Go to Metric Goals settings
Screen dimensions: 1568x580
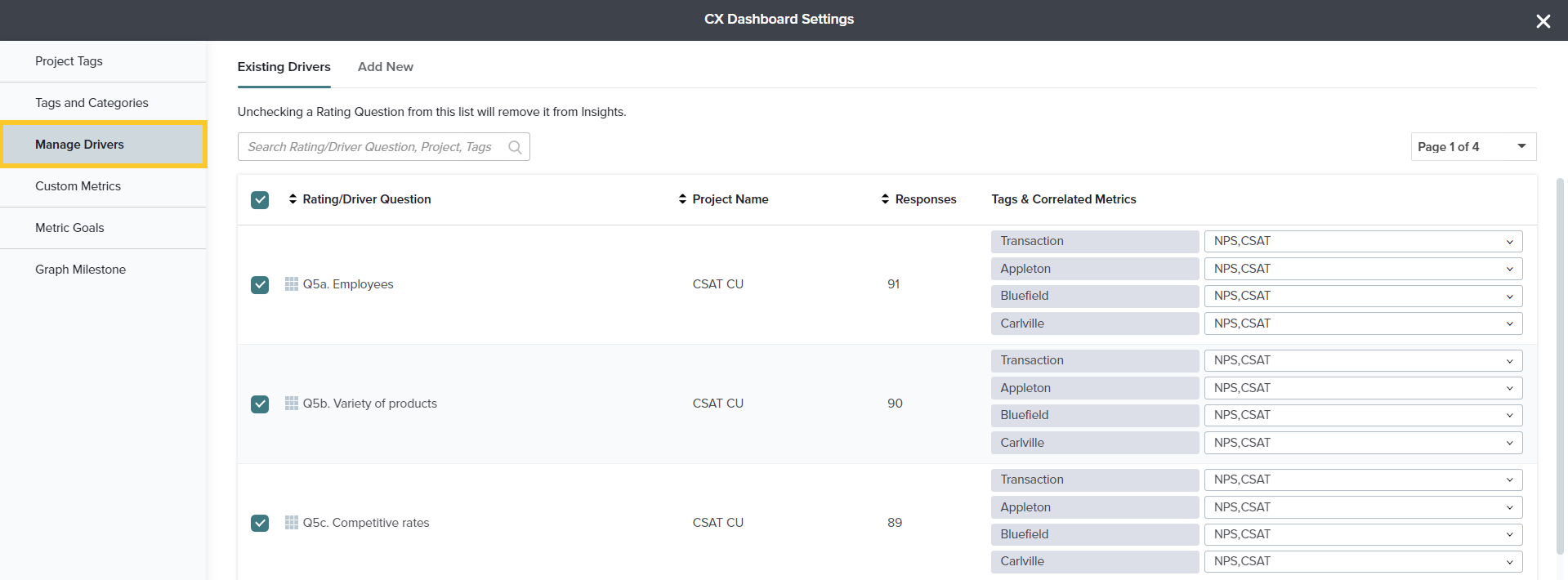(x=70, y=228)
